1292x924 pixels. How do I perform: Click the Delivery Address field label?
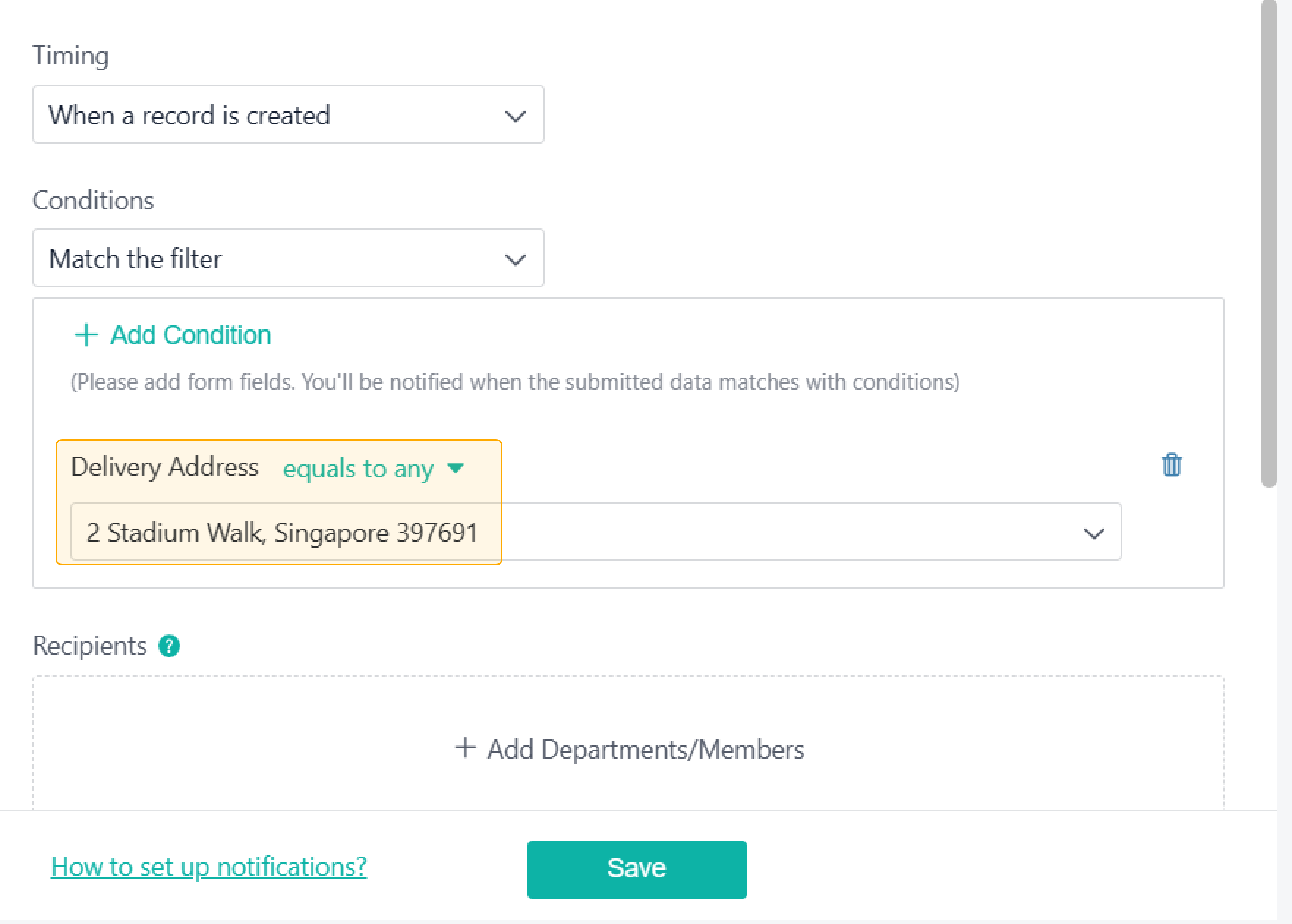164,467
